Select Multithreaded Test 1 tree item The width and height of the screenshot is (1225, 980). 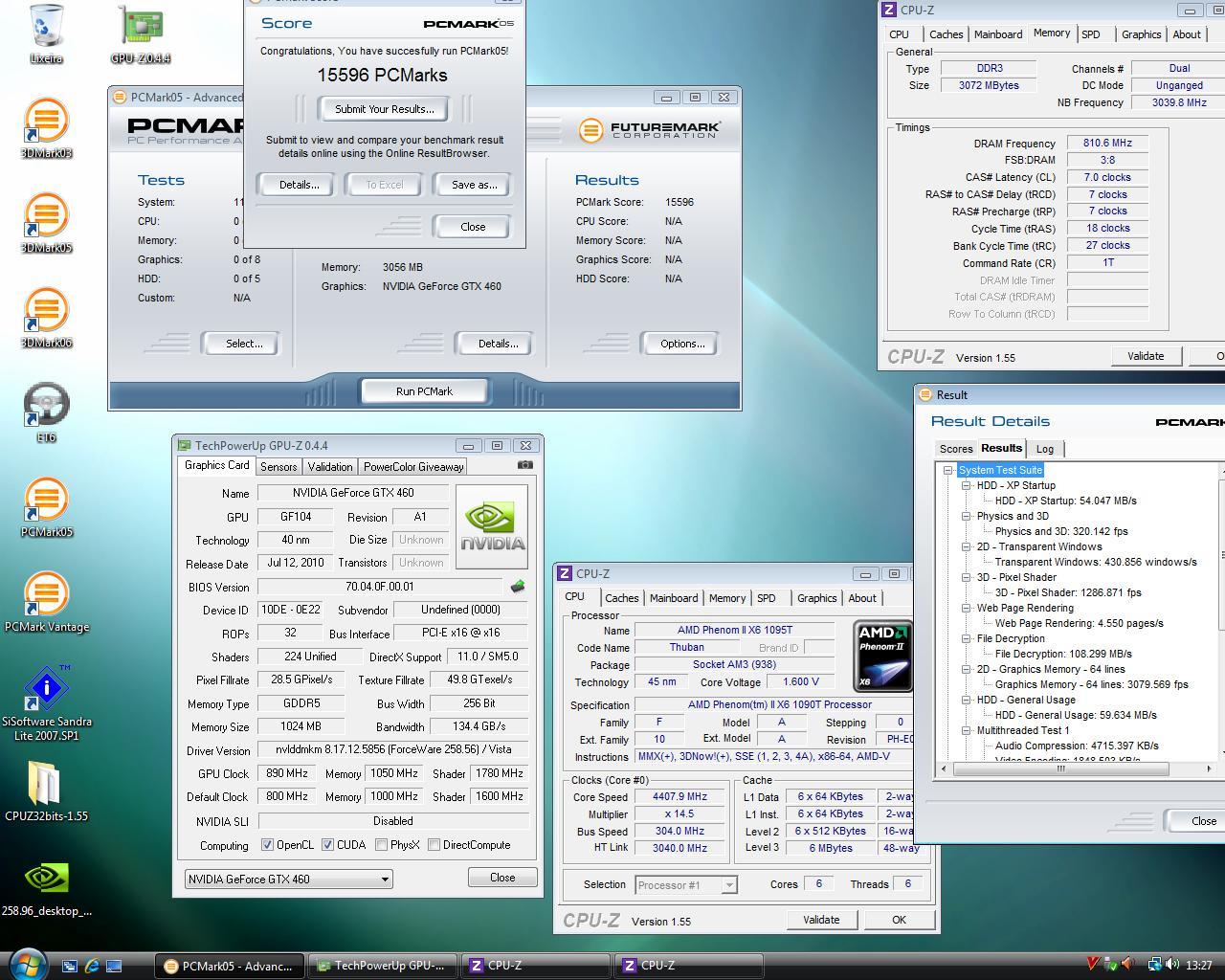coord(1023,730)
